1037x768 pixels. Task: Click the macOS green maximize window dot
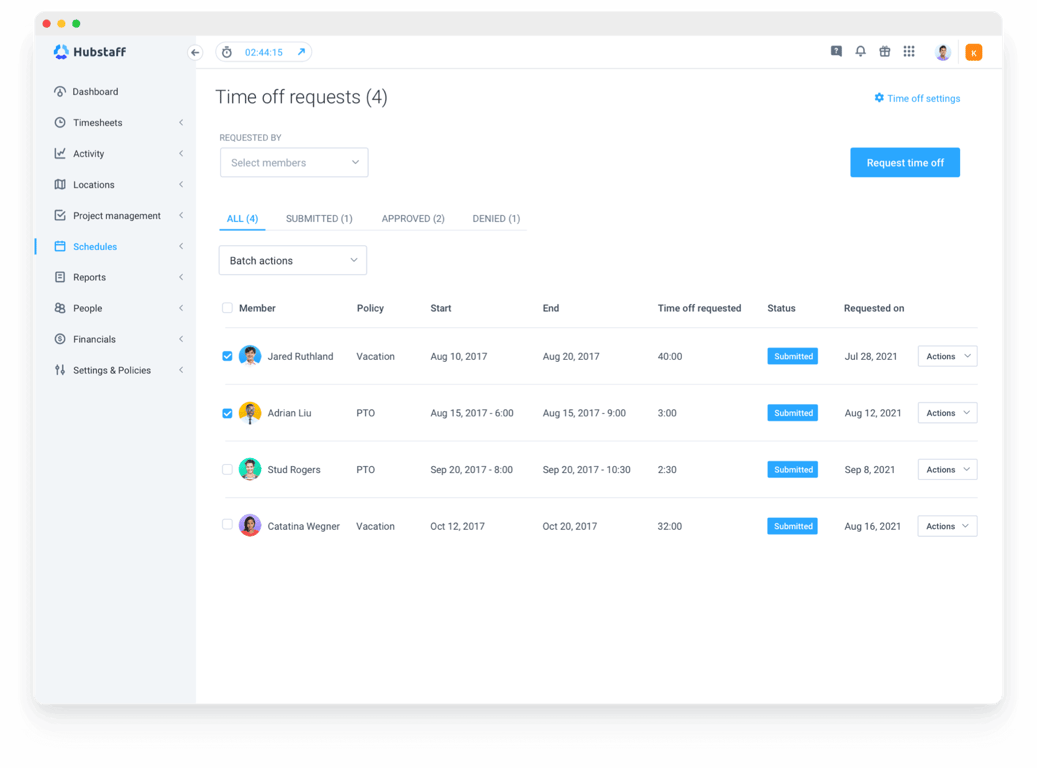click(x=76, y=24)
